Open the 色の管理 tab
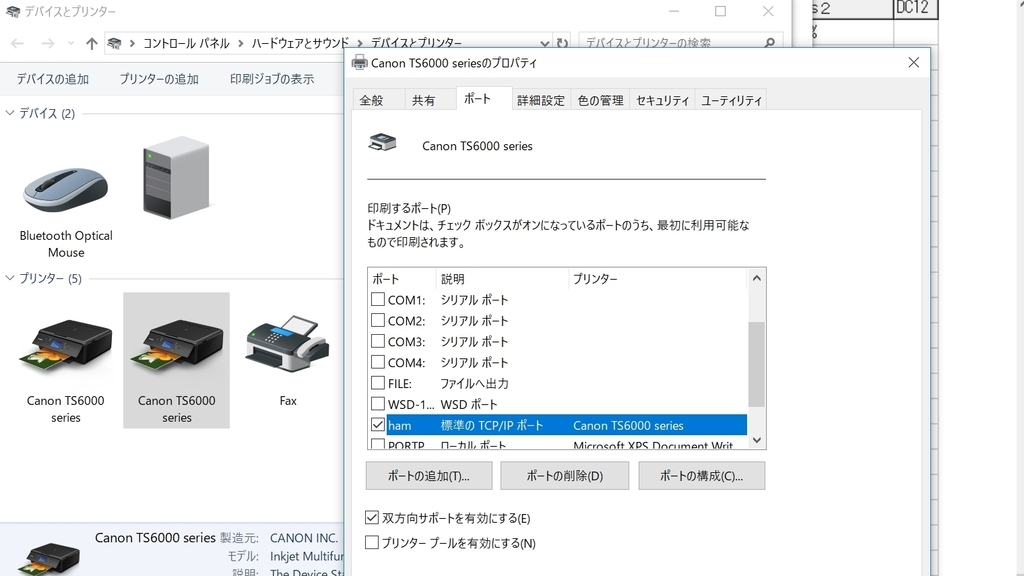The height and width of the screenshot is (576, 1024). click(600, 101)
